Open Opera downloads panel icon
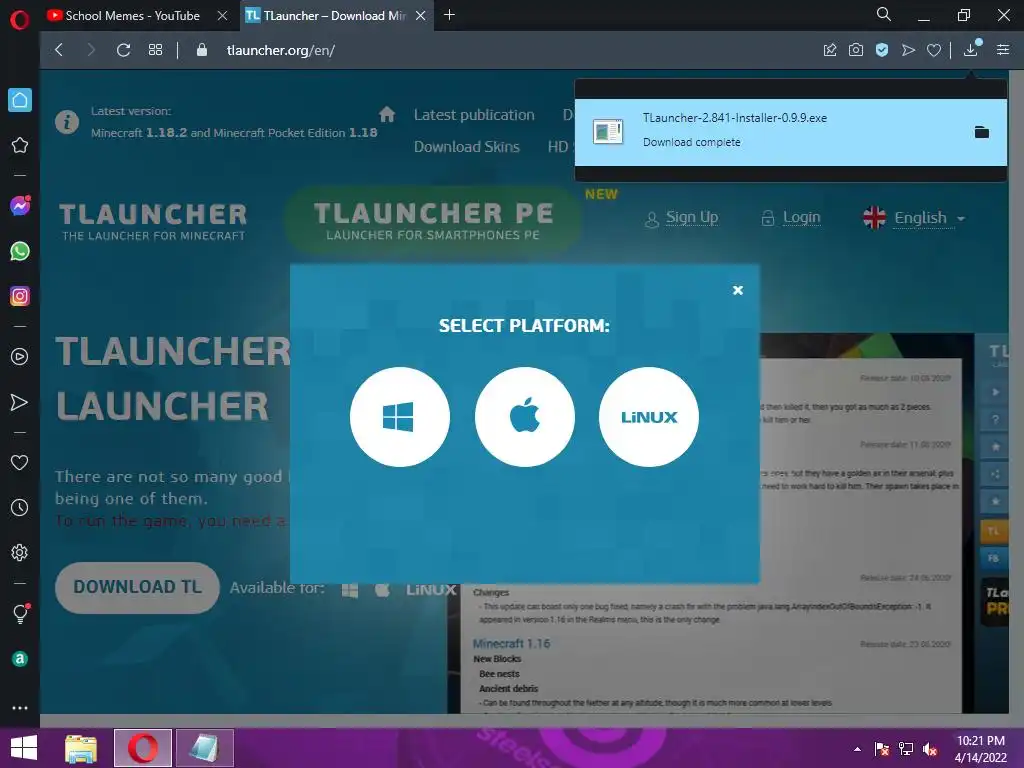 [970, 50]
